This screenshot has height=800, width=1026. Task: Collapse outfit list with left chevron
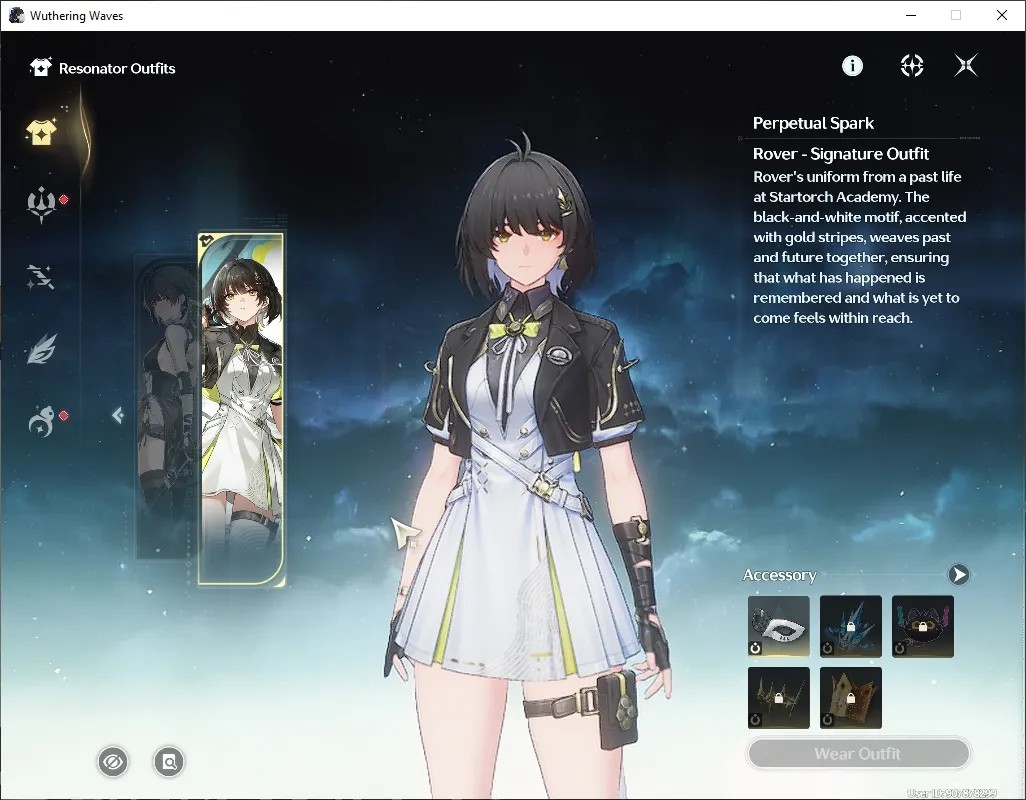coord(118,415)
